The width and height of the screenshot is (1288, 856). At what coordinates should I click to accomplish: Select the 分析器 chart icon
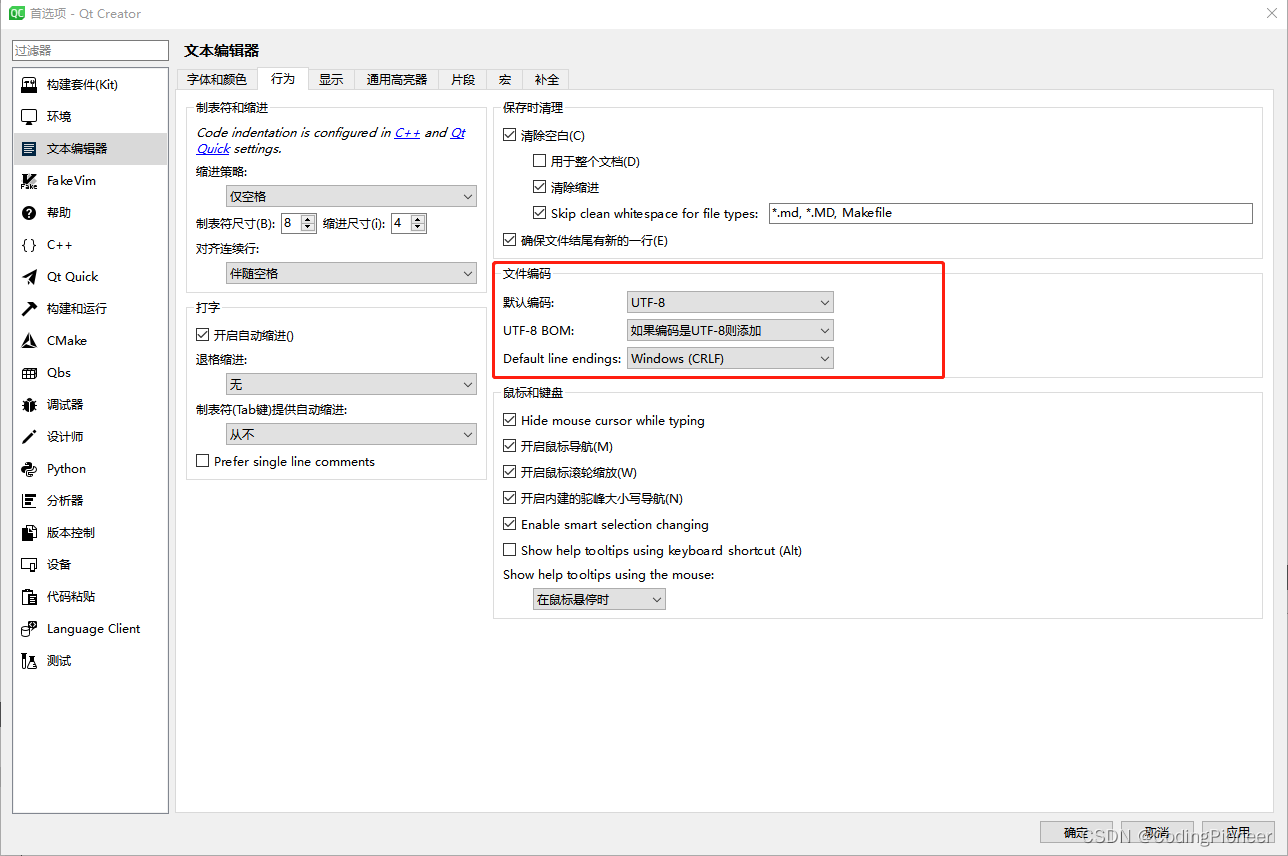tap(29, 501)
